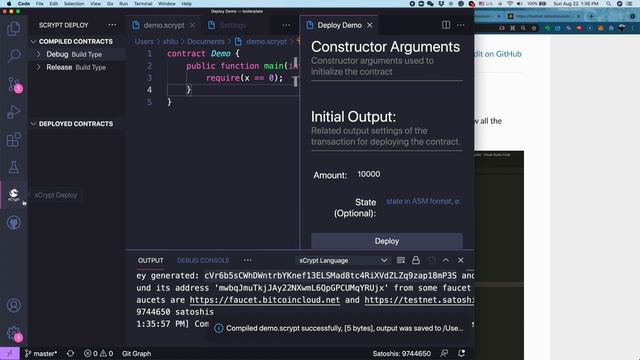The height and width of the screenshot is (360, 640).
Task: Open the Terminal menu
Action: pos(143,4)
